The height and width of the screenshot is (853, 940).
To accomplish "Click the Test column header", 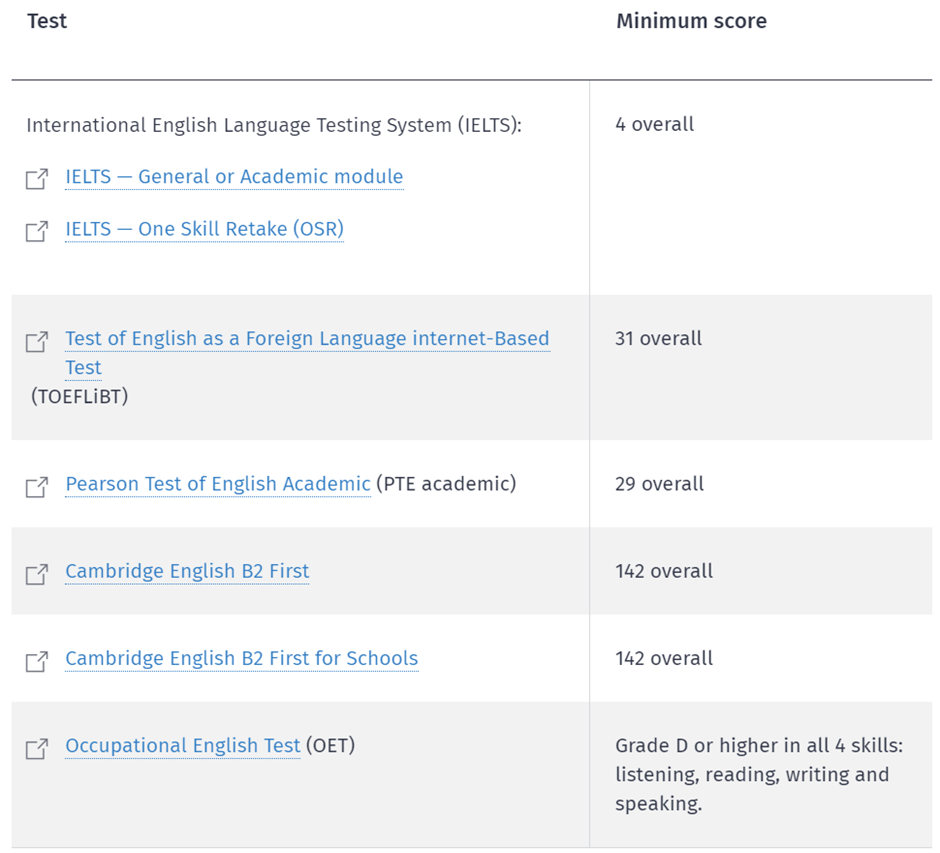I will pyautogui.click(x=47, y=21).
